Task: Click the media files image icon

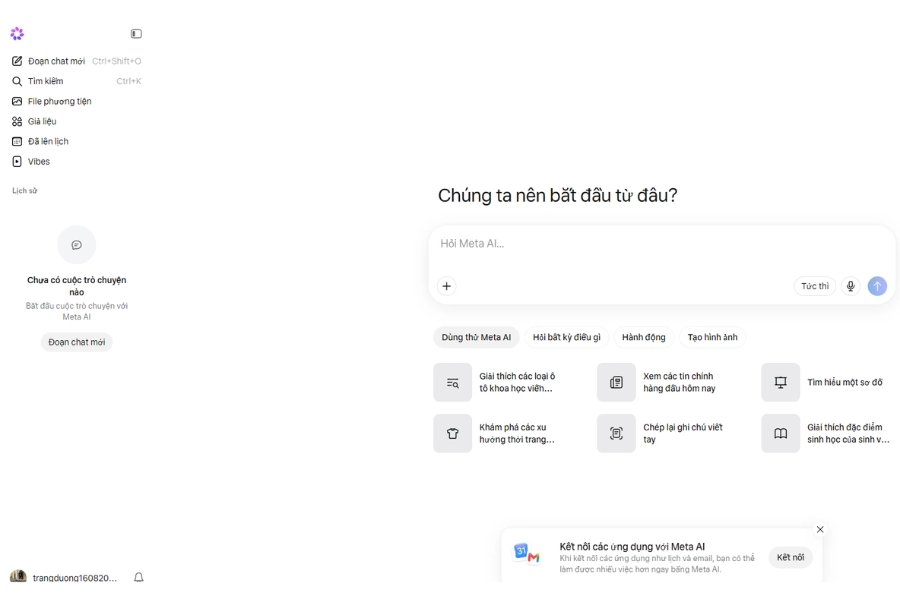Action: click(17, 101)
